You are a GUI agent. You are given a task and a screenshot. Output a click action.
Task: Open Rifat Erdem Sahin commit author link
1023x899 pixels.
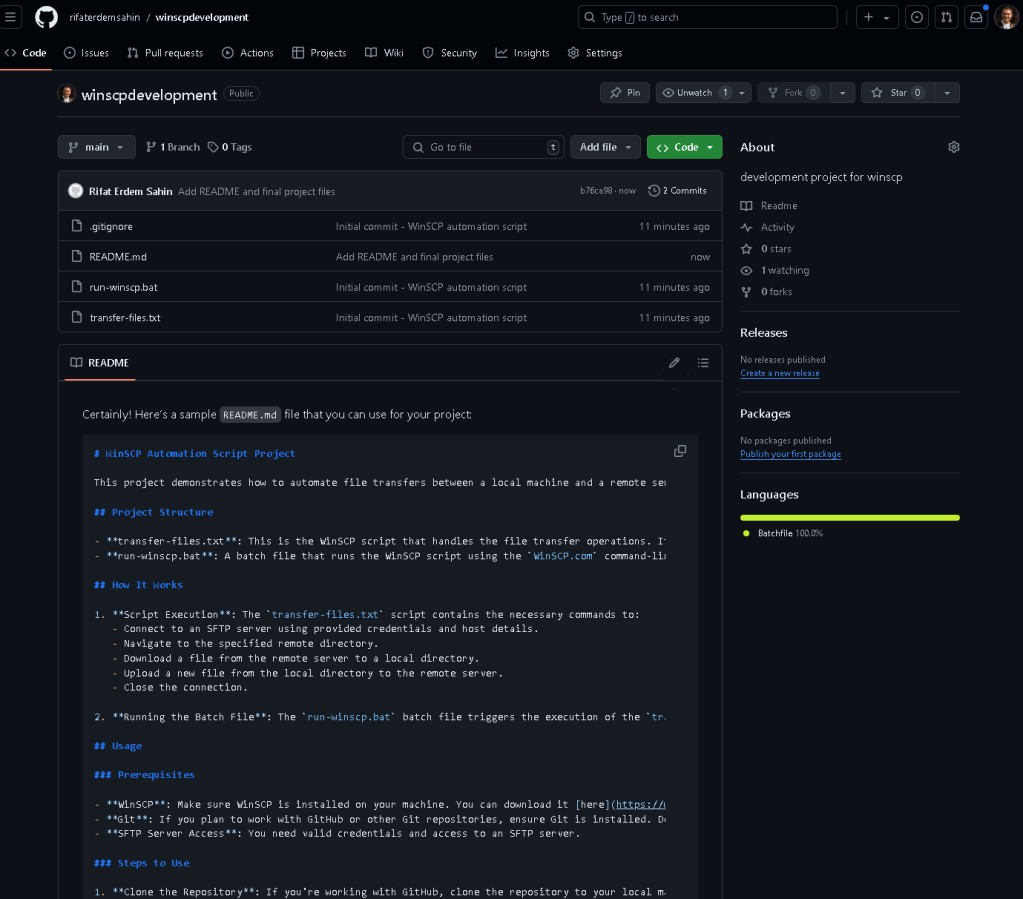coord(130,191)
